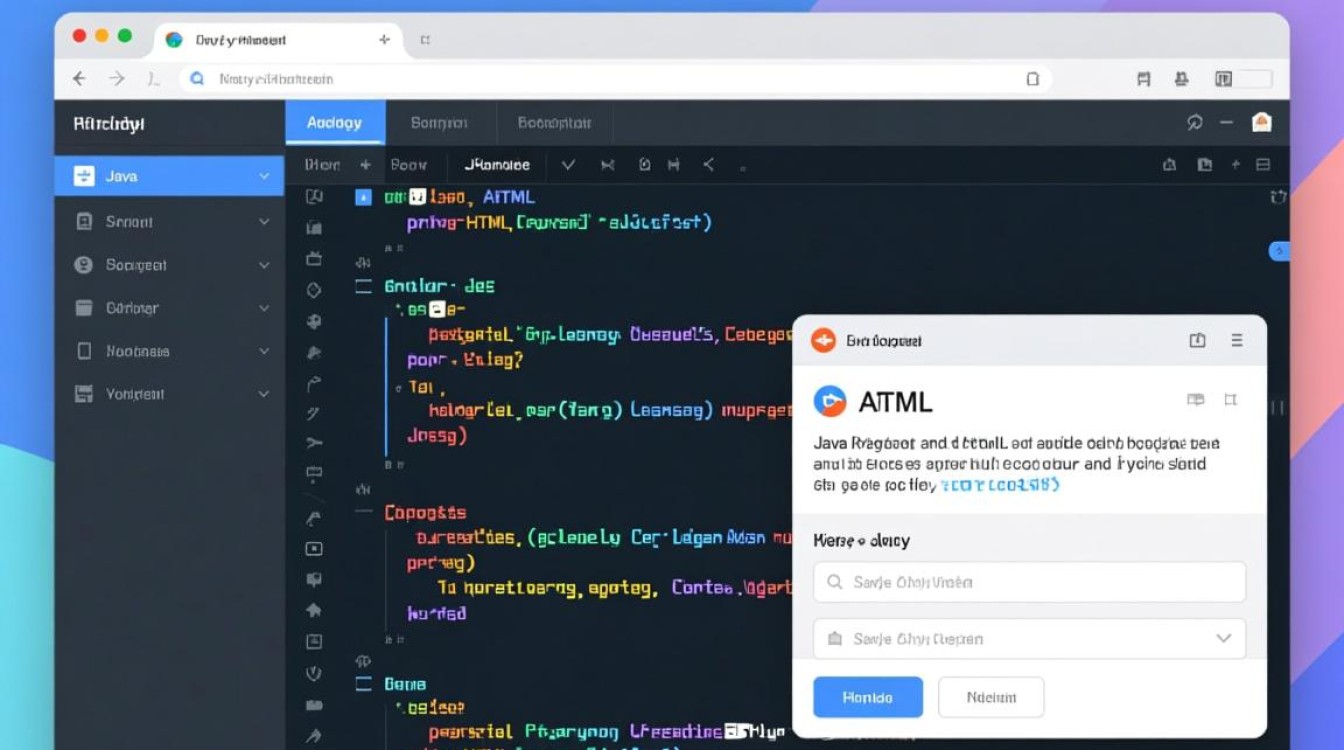Open the hamburger menu in the popup header
This screenshot has width=1344, height=750.
click(1237, 340)
